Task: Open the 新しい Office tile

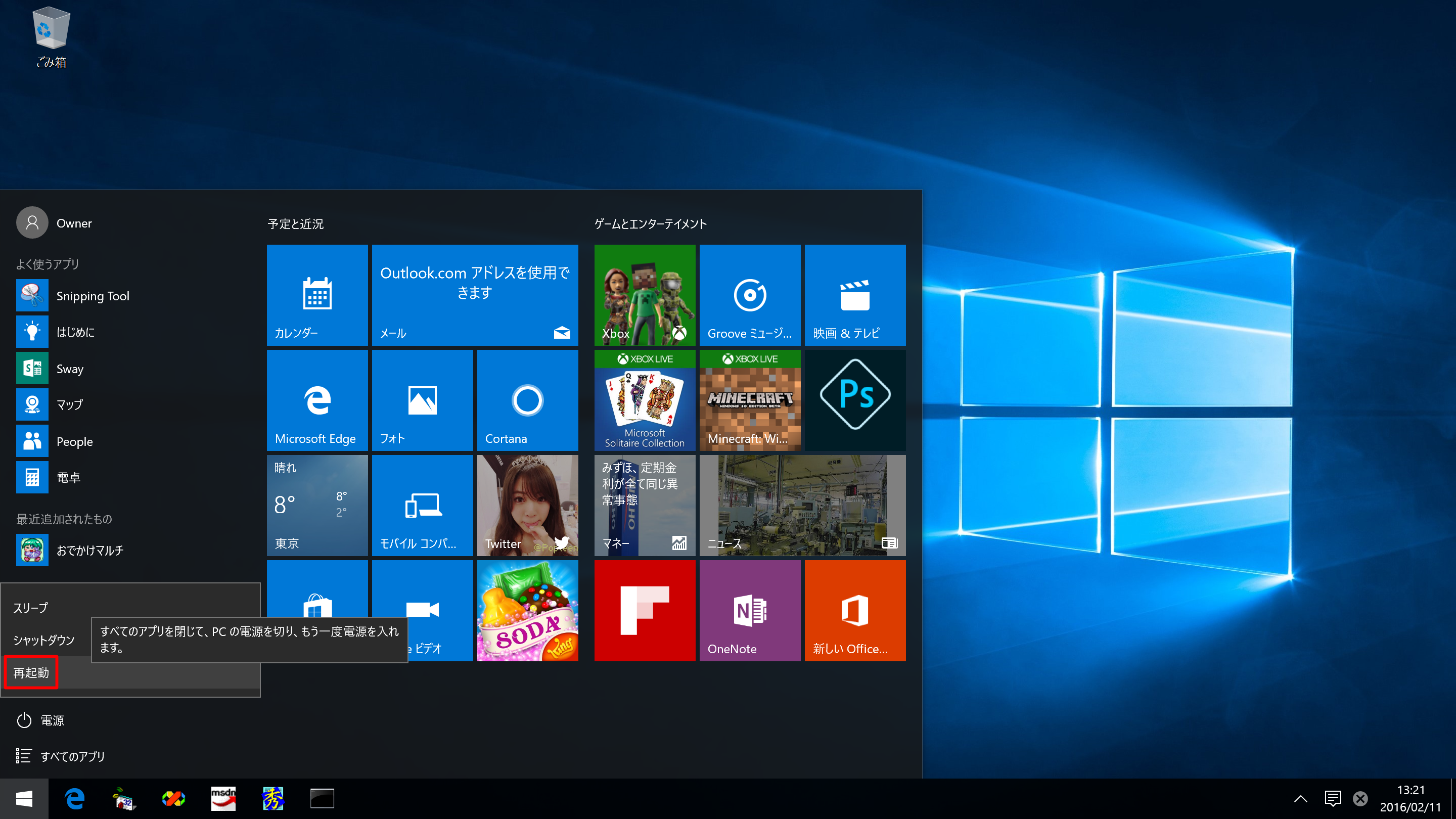Action: (855, 610)
